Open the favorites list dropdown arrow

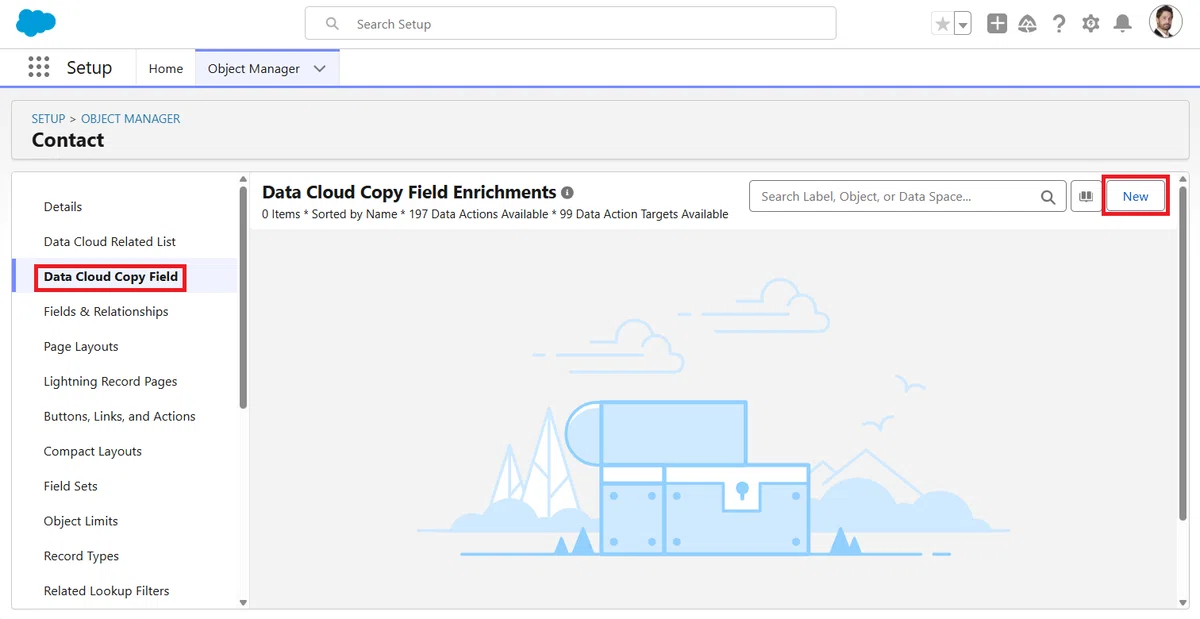tap(963, 24)
